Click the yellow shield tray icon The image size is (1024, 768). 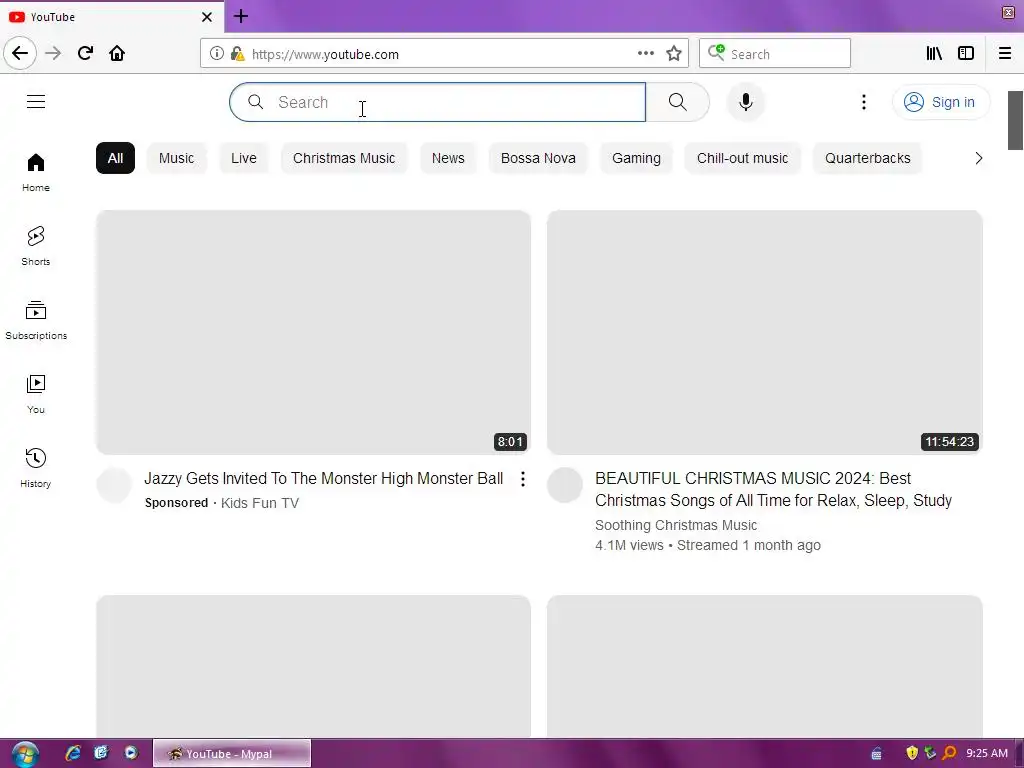pos(912,754)
